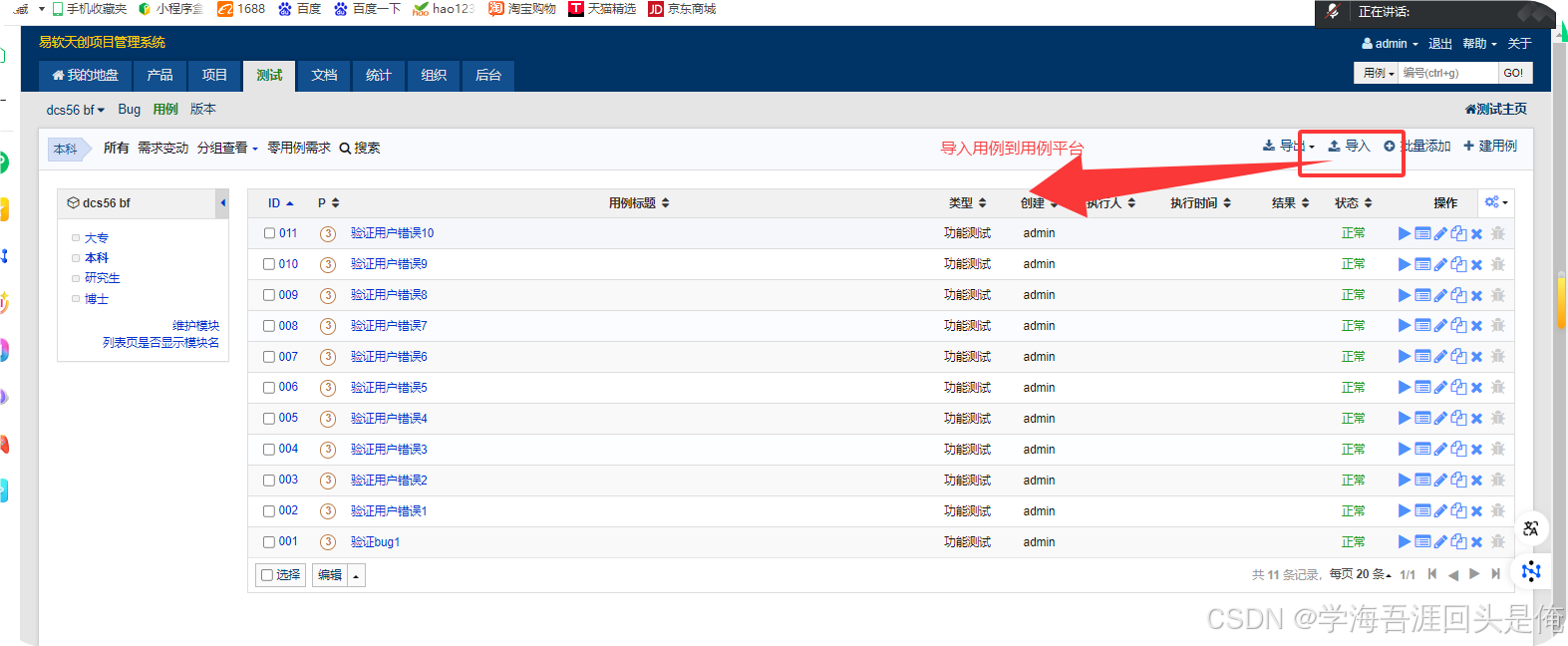This screenshot has height=646, width=1568.
Task: Click the 导入 import button
Action: pyautogui.click(x=1349, y=147)
